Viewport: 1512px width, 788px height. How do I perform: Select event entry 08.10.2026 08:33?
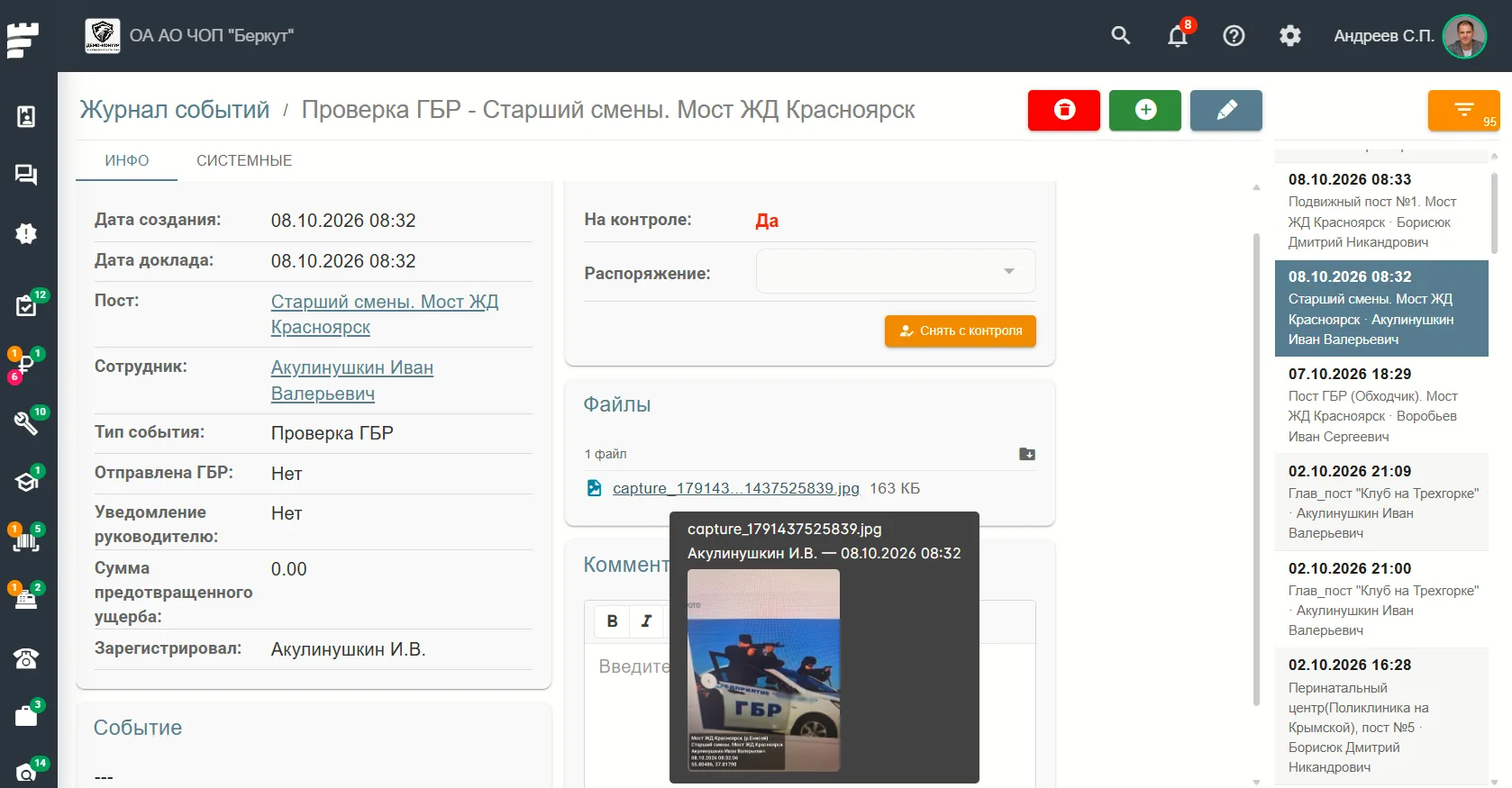pos(1381,211)
